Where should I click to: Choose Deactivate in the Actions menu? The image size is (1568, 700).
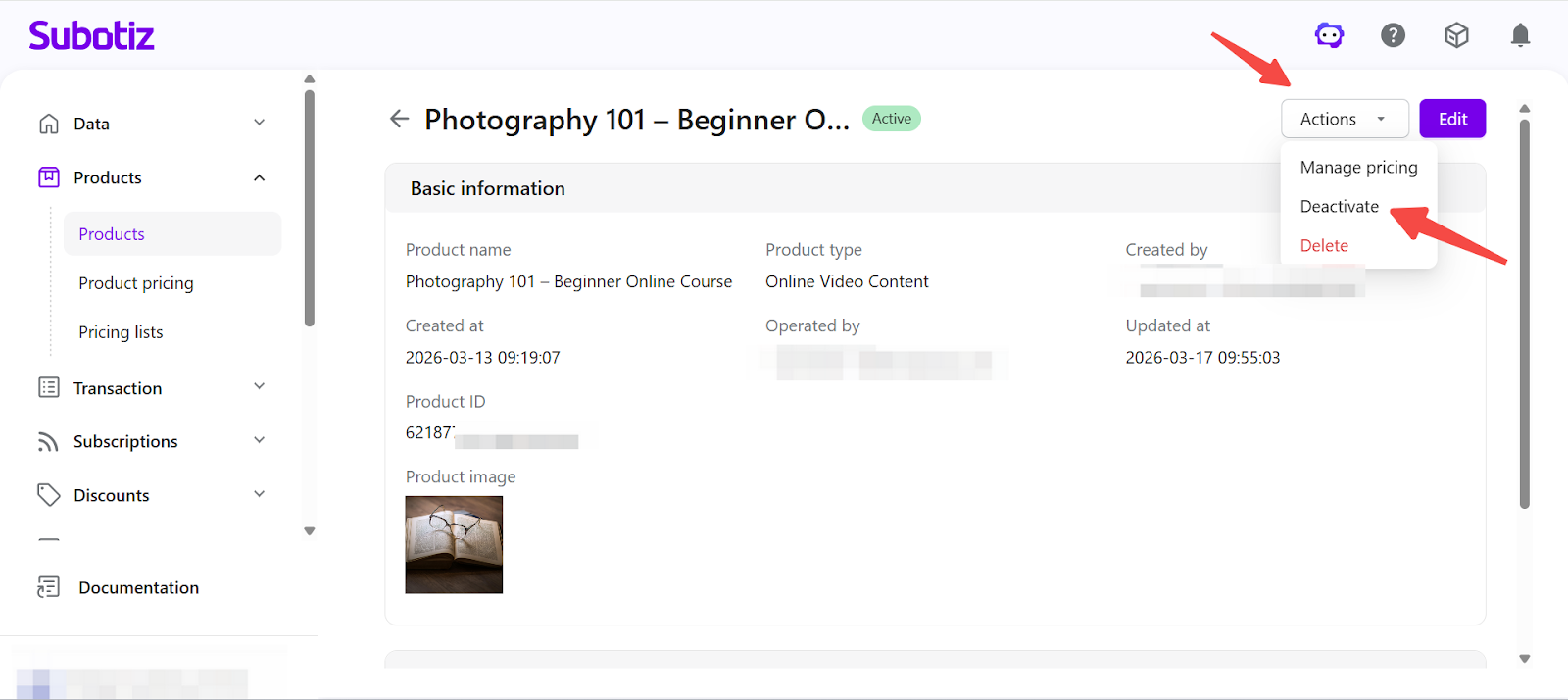pyautogui.click(x=1339, y=207)
